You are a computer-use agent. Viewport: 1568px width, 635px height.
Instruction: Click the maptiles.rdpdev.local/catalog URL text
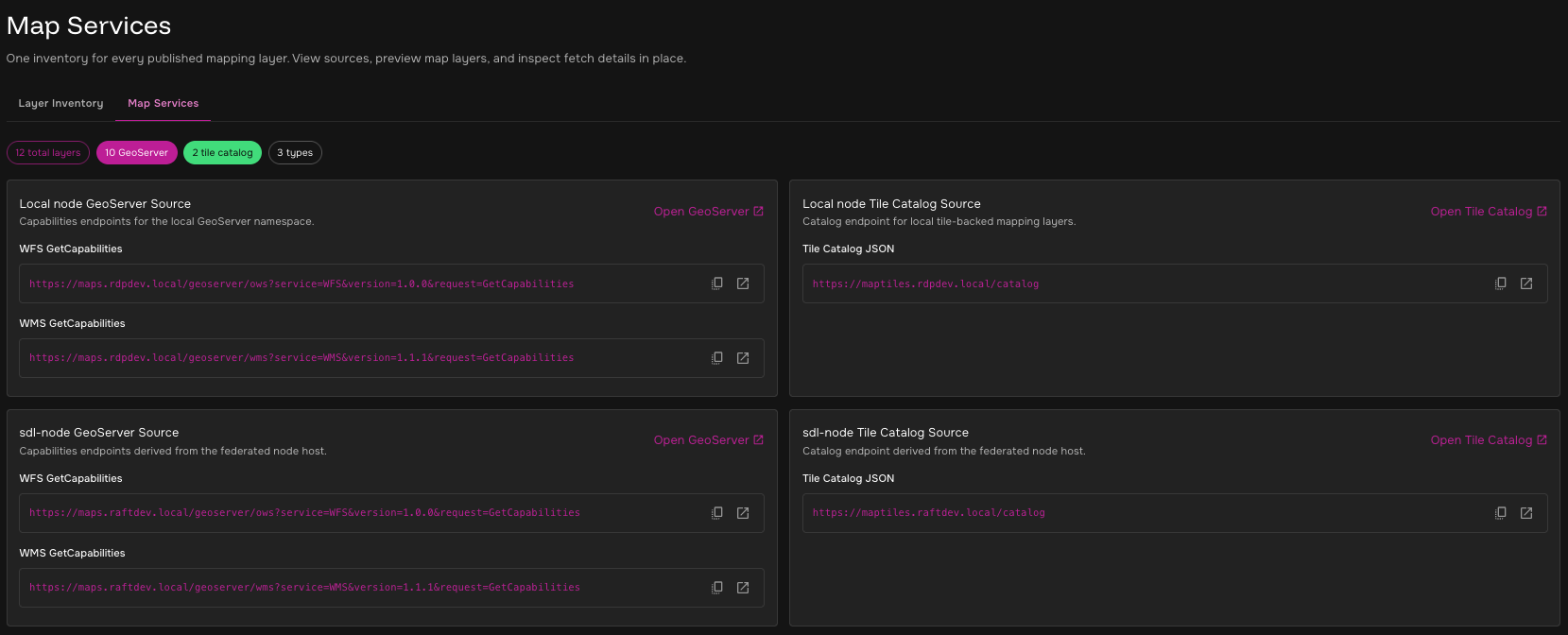coord(925,283)
